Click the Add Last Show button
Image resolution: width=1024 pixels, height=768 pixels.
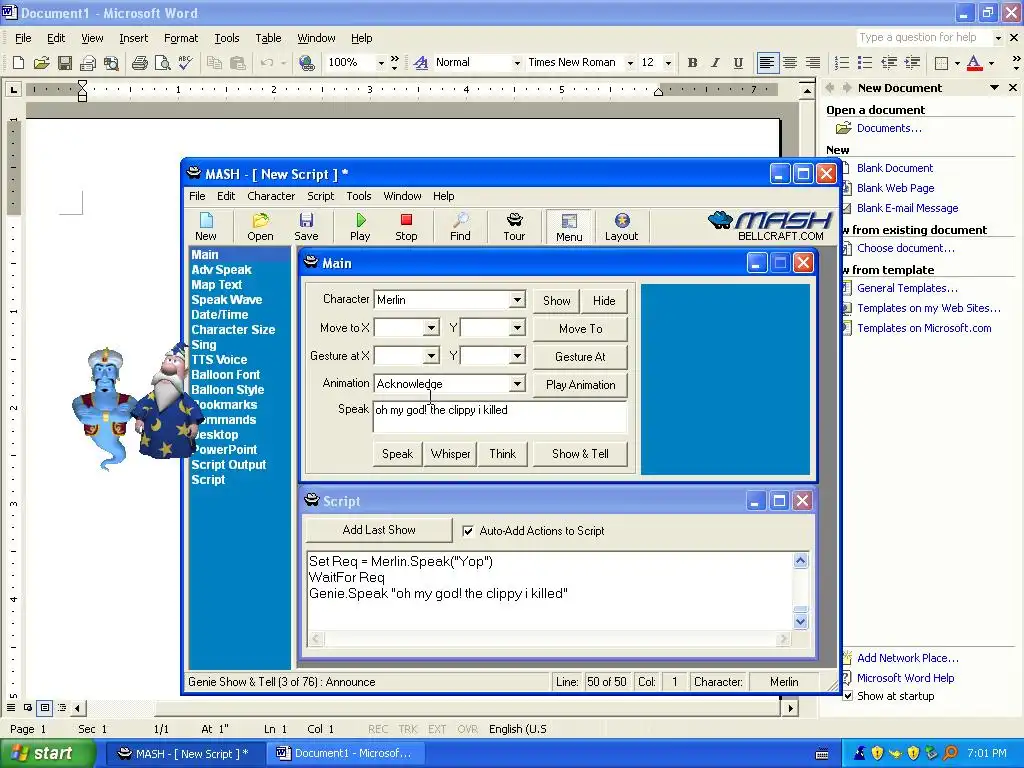(379, 530)
